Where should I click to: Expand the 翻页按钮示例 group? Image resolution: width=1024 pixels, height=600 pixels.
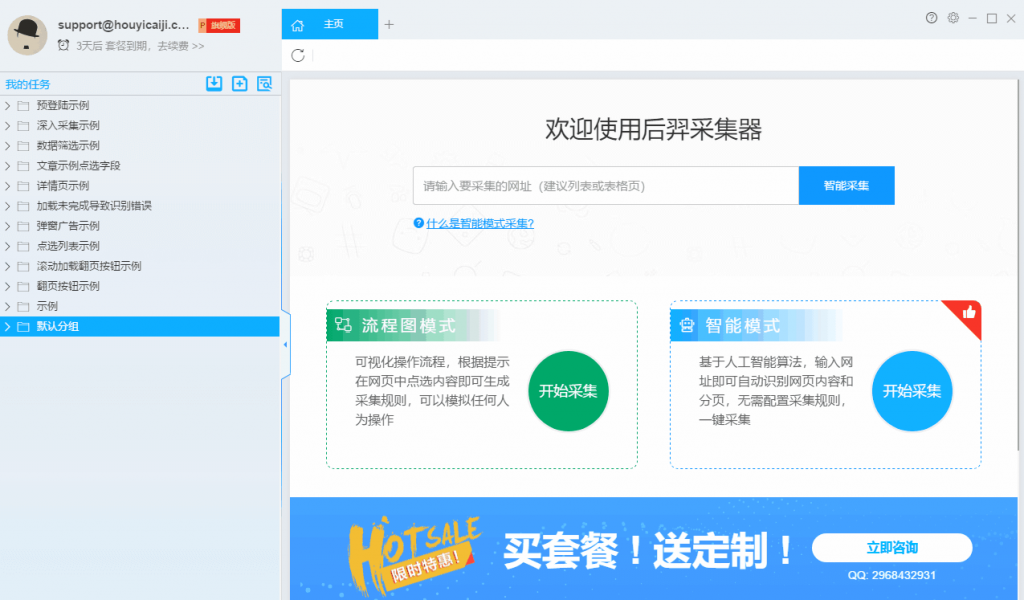[7, 285]
